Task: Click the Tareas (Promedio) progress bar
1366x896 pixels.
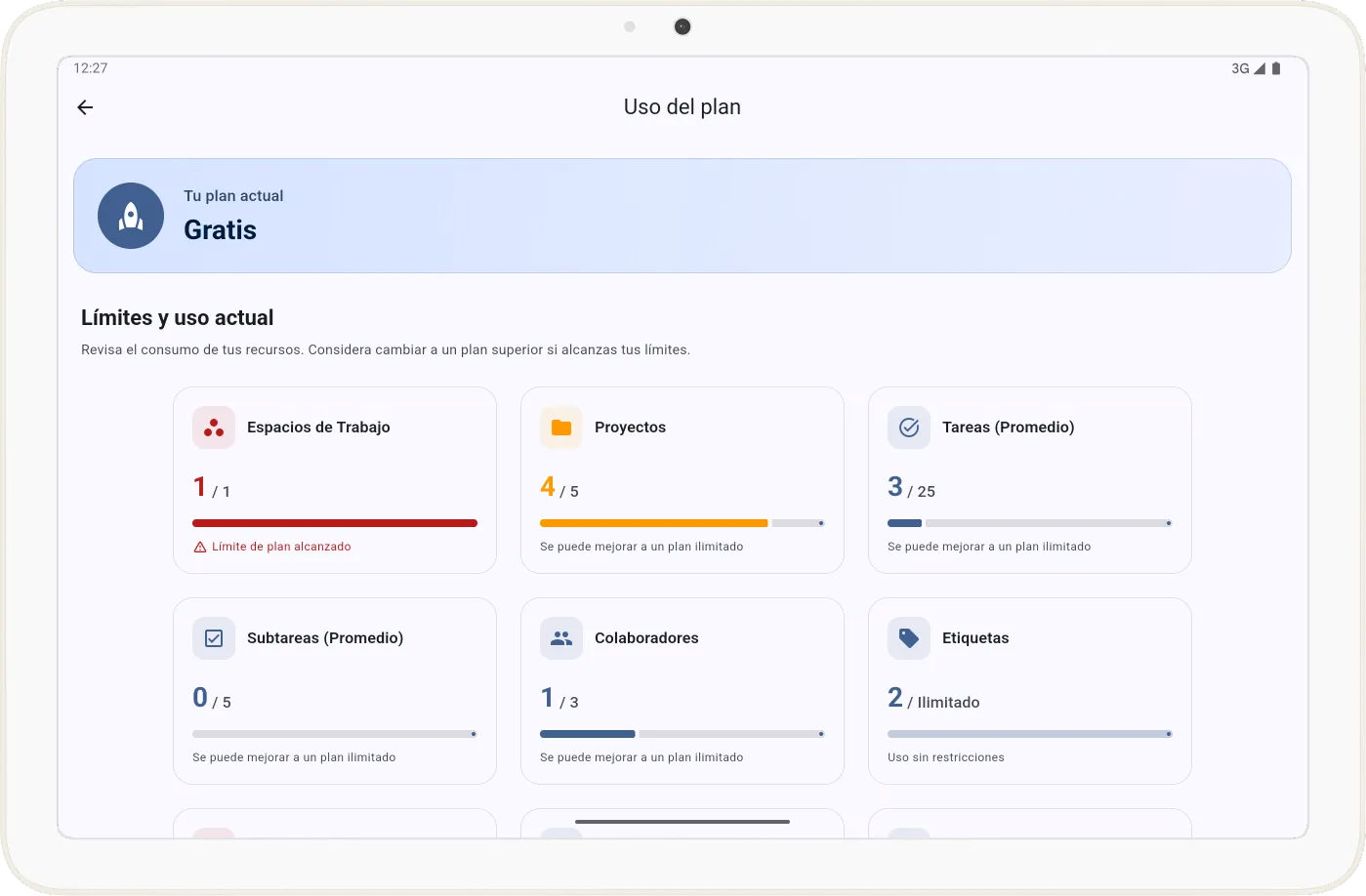Action: click(x=1030, y=523)
